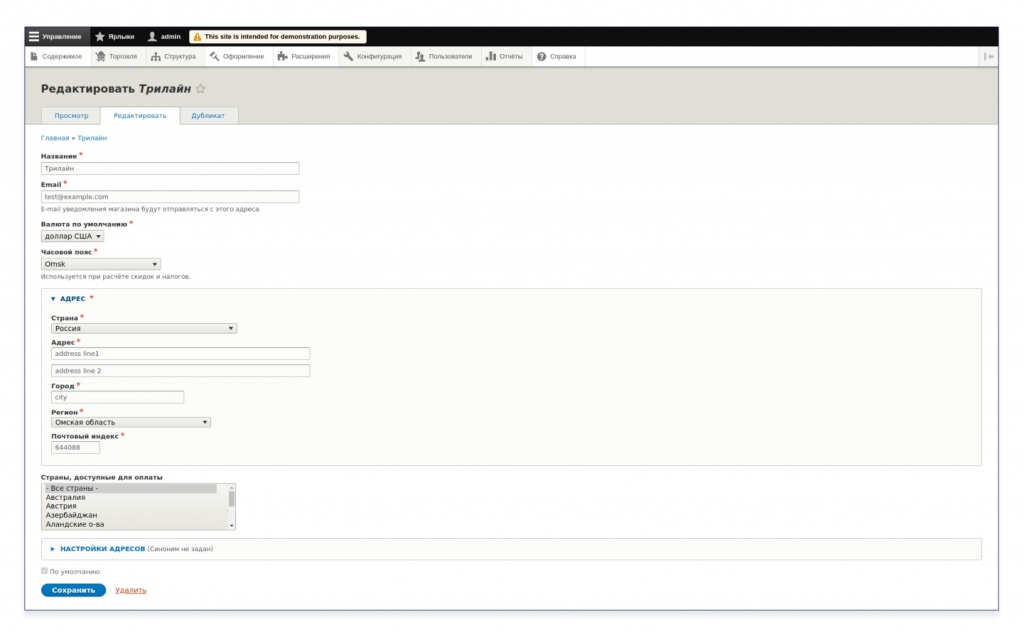
Task: Click Email input with test@example.com
Action: 170,197
